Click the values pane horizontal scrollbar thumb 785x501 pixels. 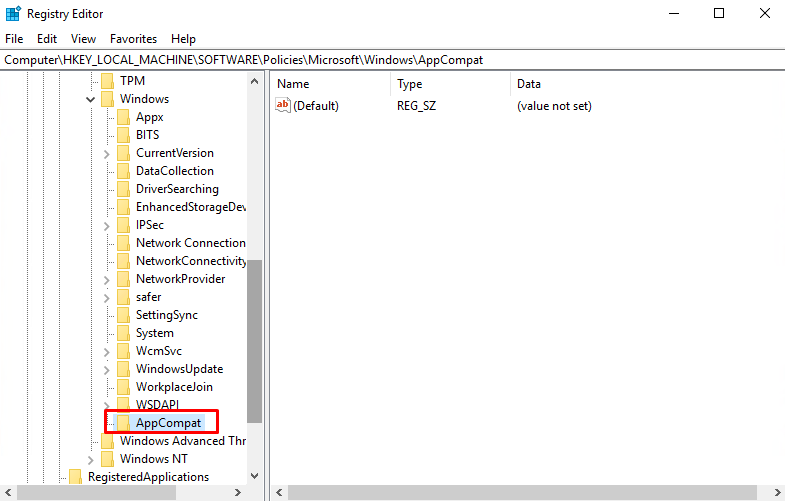[x=522, y=492]
